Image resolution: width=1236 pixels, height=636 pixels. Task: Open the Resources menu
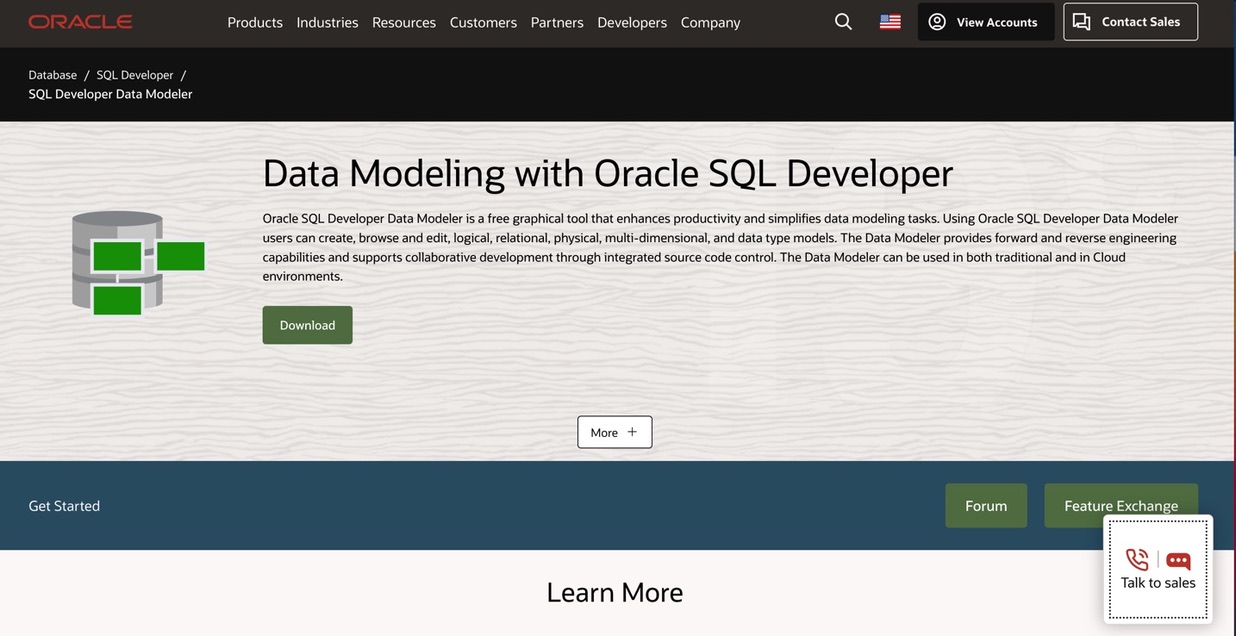coord(404,22)
